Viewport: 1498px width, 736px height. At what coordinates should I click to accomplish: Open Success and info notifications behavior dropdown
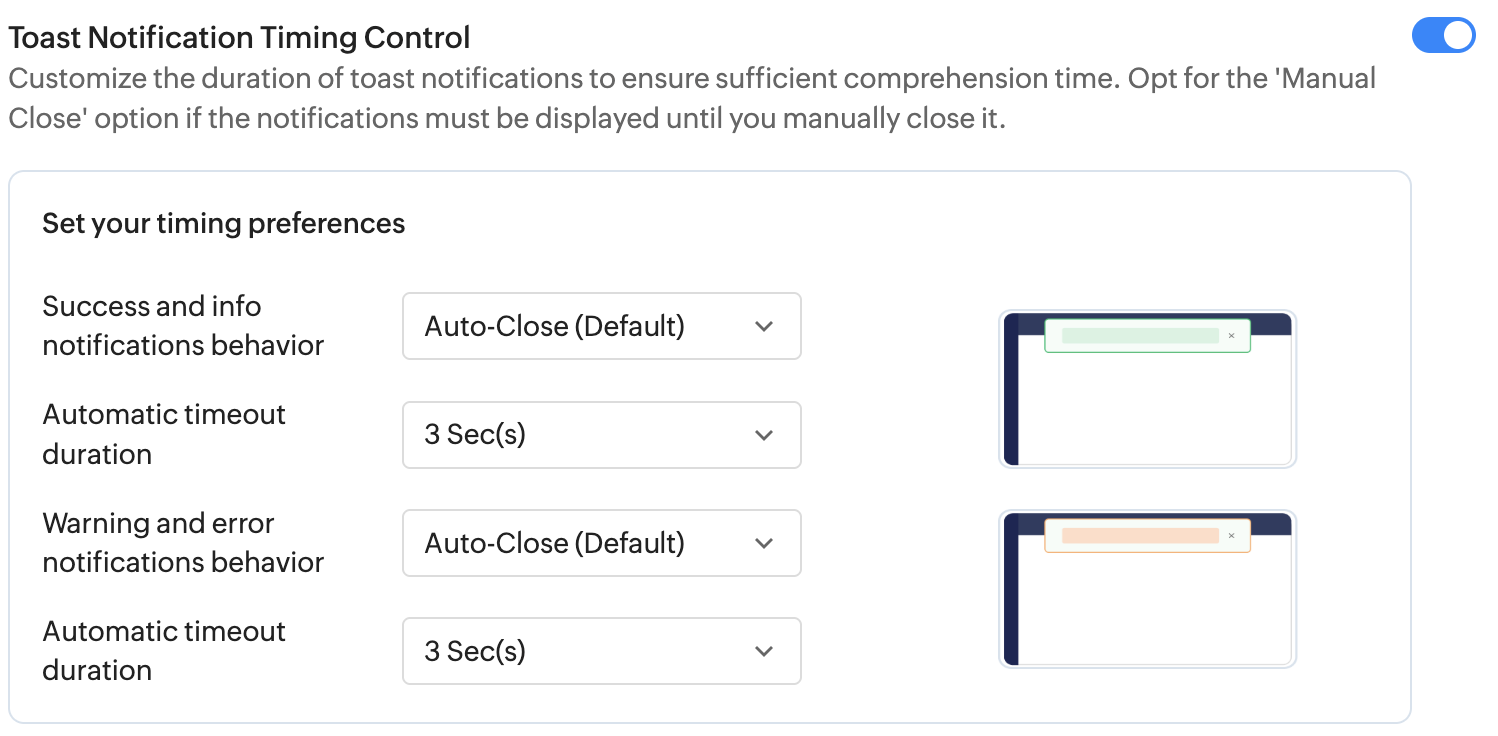point(601,326)
